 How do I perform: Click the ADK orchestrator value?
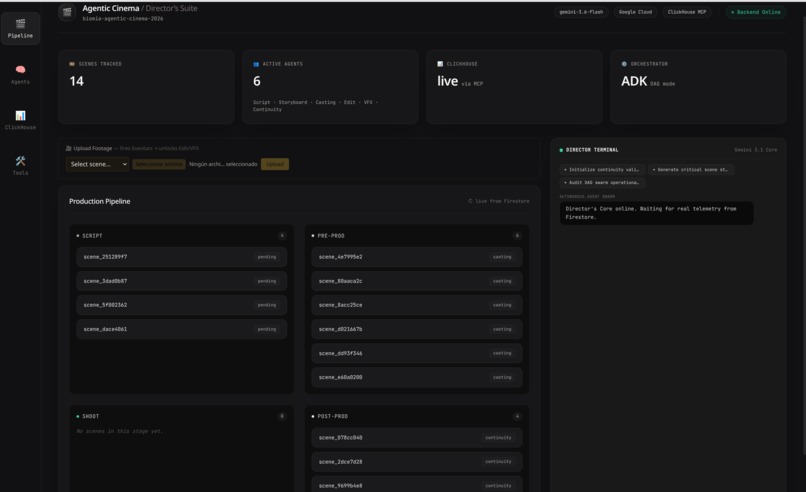pyautogui.click(x=634, y=81)
